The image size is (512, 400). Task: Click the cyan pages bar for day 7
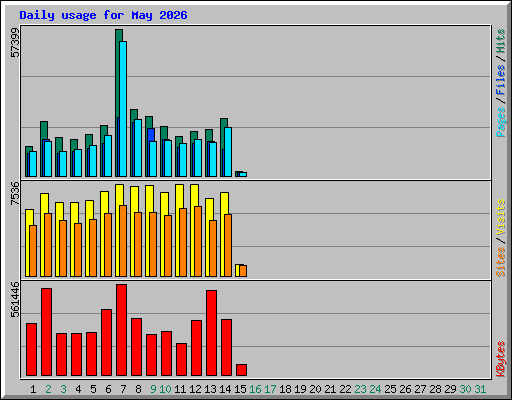click(x=123, y=109)
